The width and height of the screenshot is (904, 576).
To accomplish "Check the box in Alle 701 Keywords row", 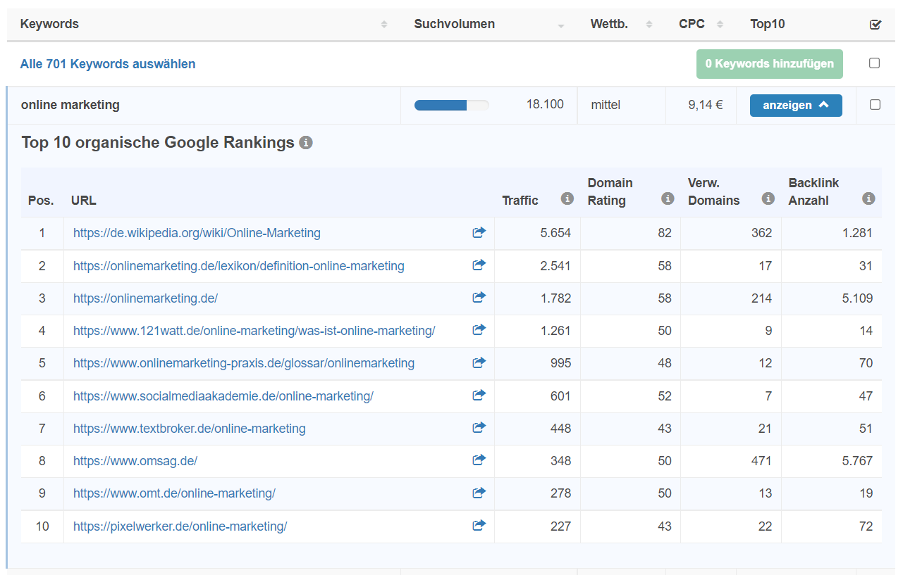I will 875,64.
